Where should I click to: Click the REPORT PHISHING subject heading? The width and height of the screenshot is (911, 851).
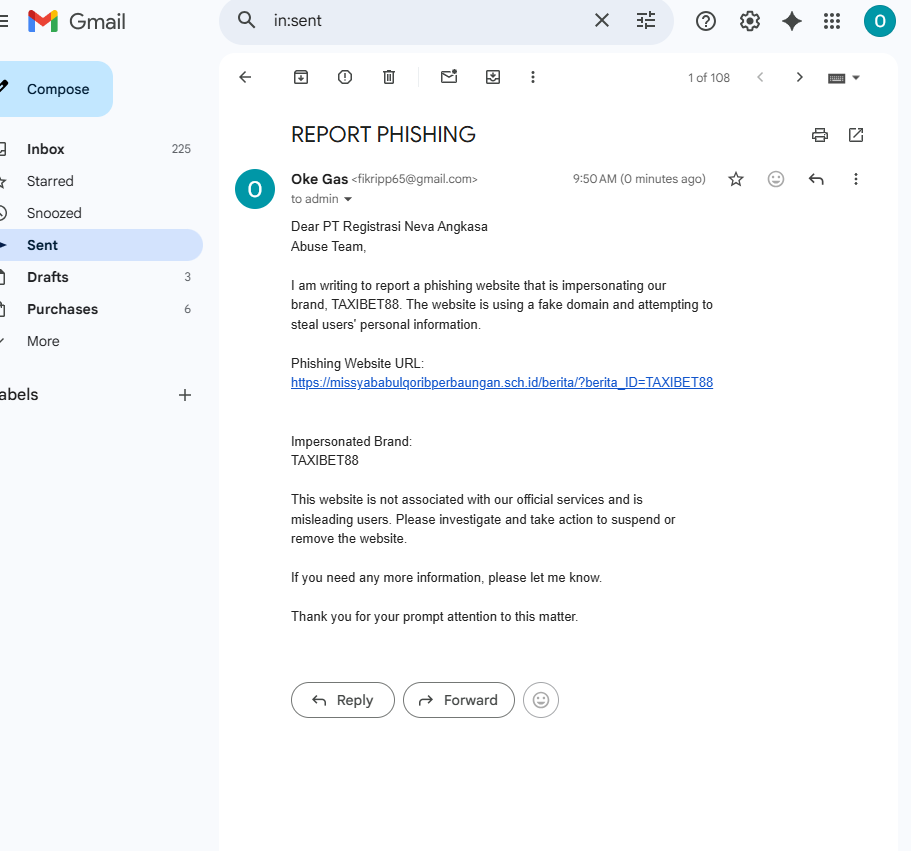click(x=383, y=135)
